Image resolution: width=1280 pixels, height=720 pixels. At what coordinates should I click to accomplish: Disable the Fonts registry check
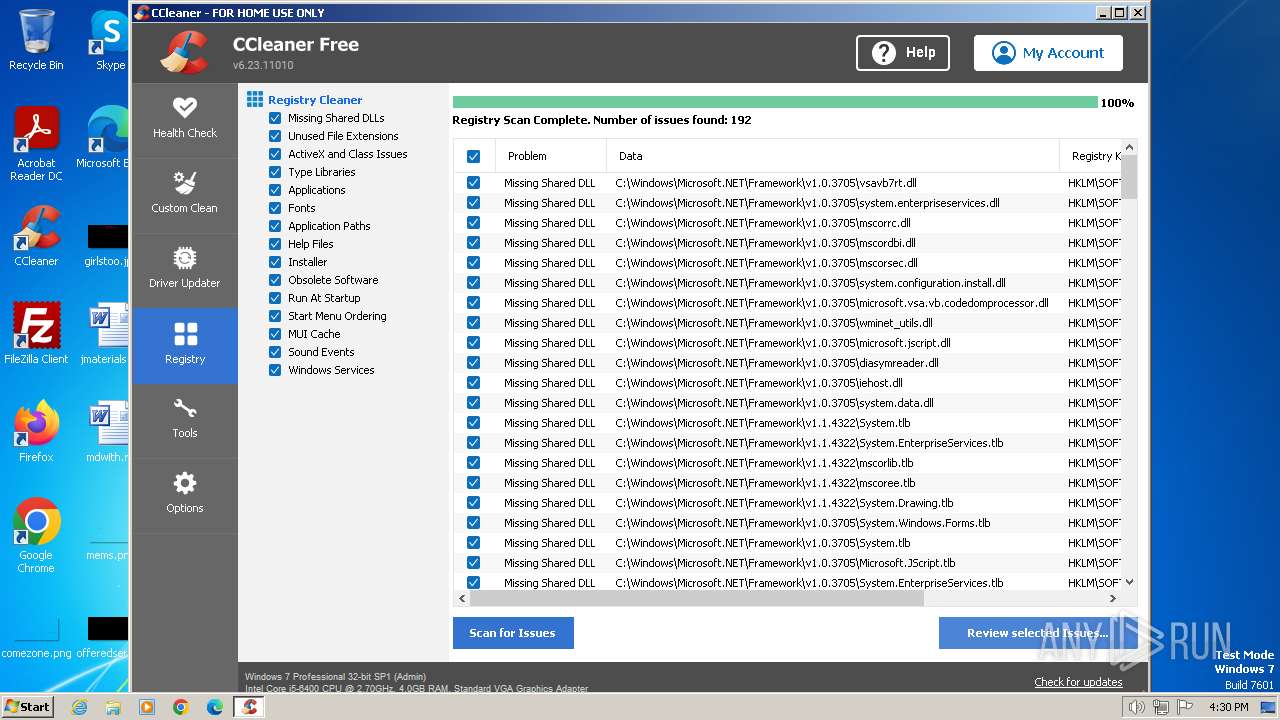tap(275, 208)
